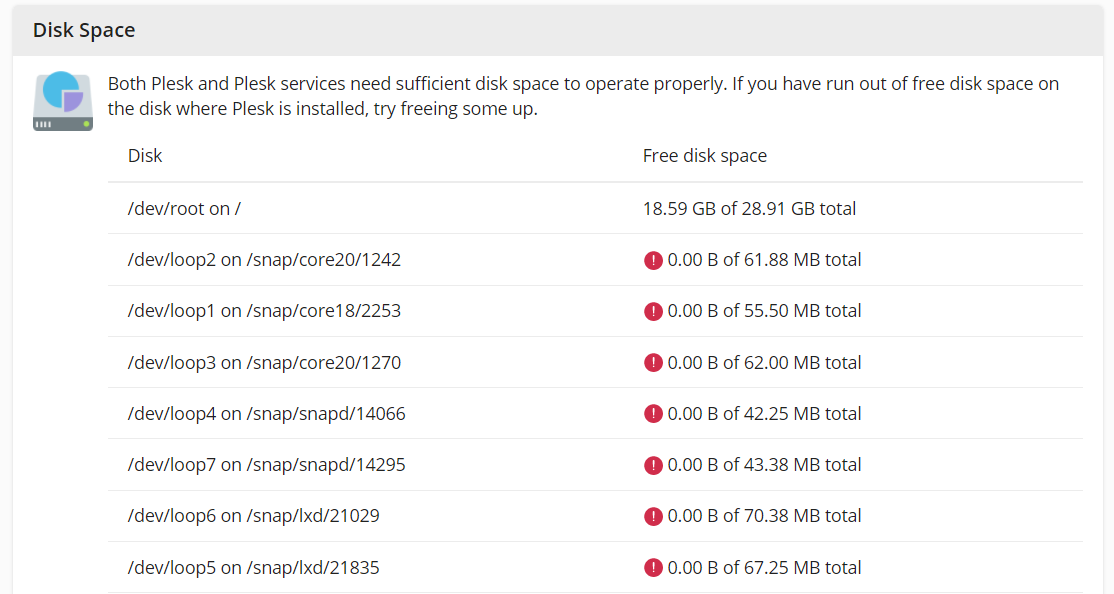Select /dev/loop6 on /snap/lxd/21029 entry
This screenshot has height=594, width=1114.
(253, 516)
